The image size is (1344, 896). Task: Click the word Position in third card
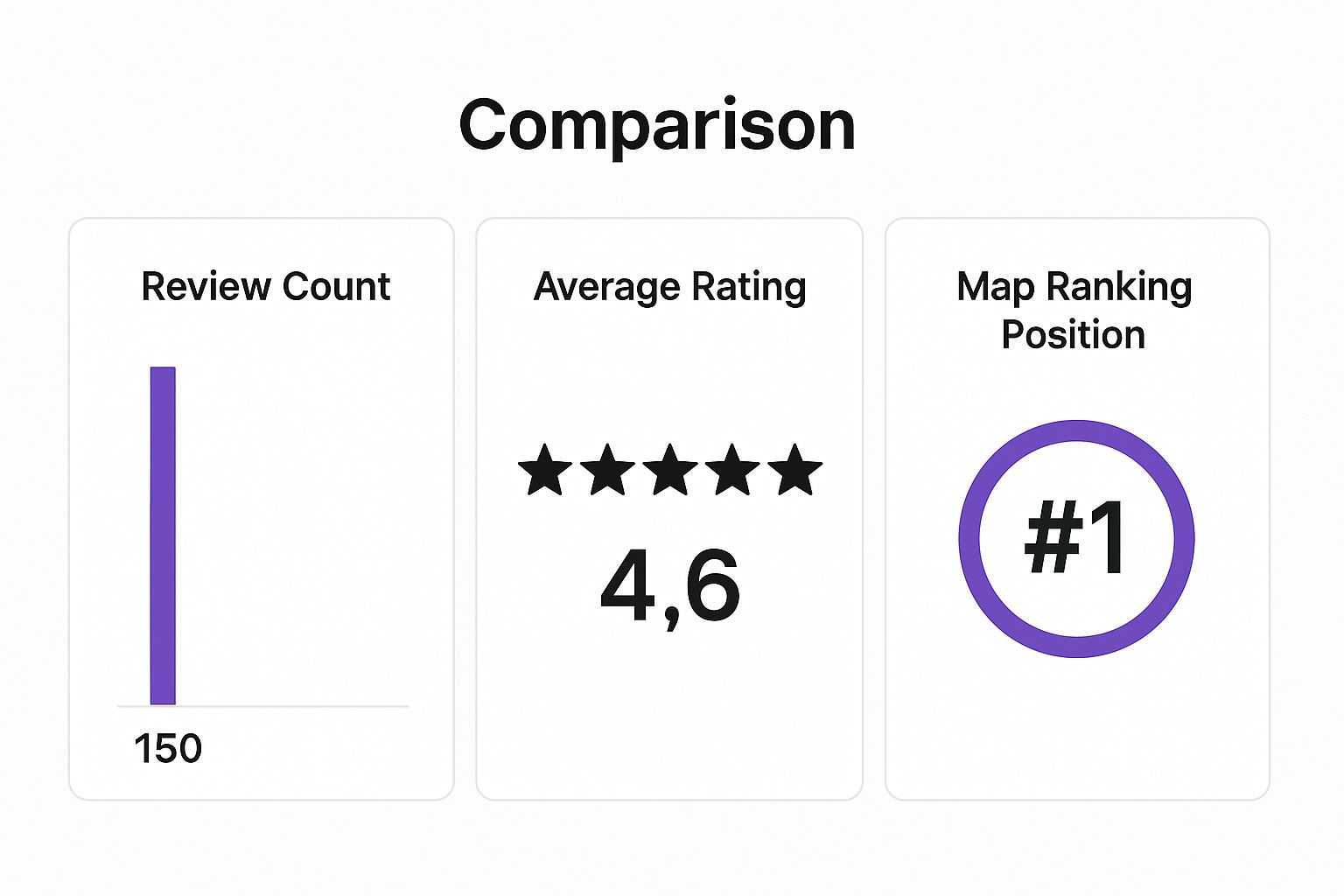[1074, 335]
